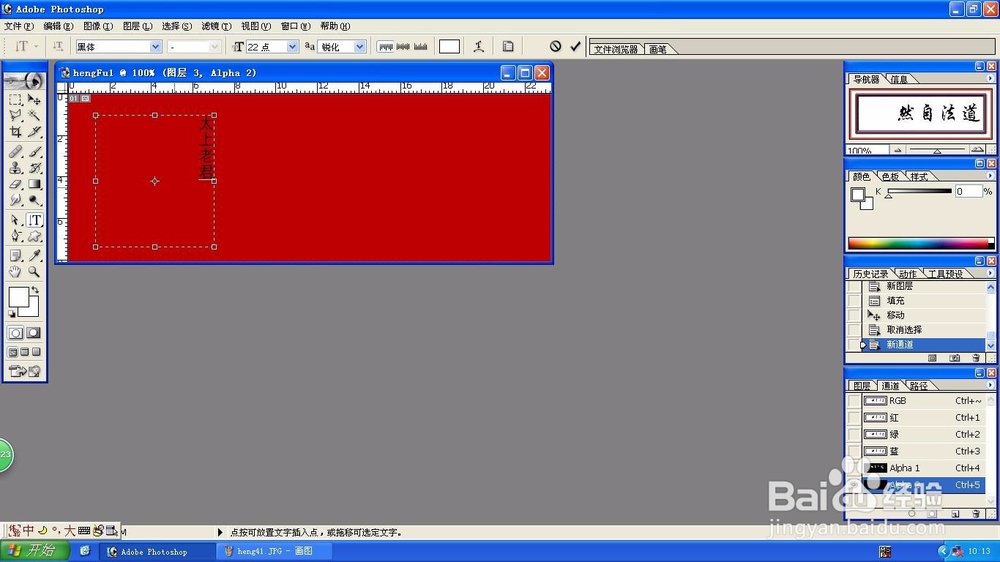Delete history state trash icon
1000x562 pixels.
(976, 359)
